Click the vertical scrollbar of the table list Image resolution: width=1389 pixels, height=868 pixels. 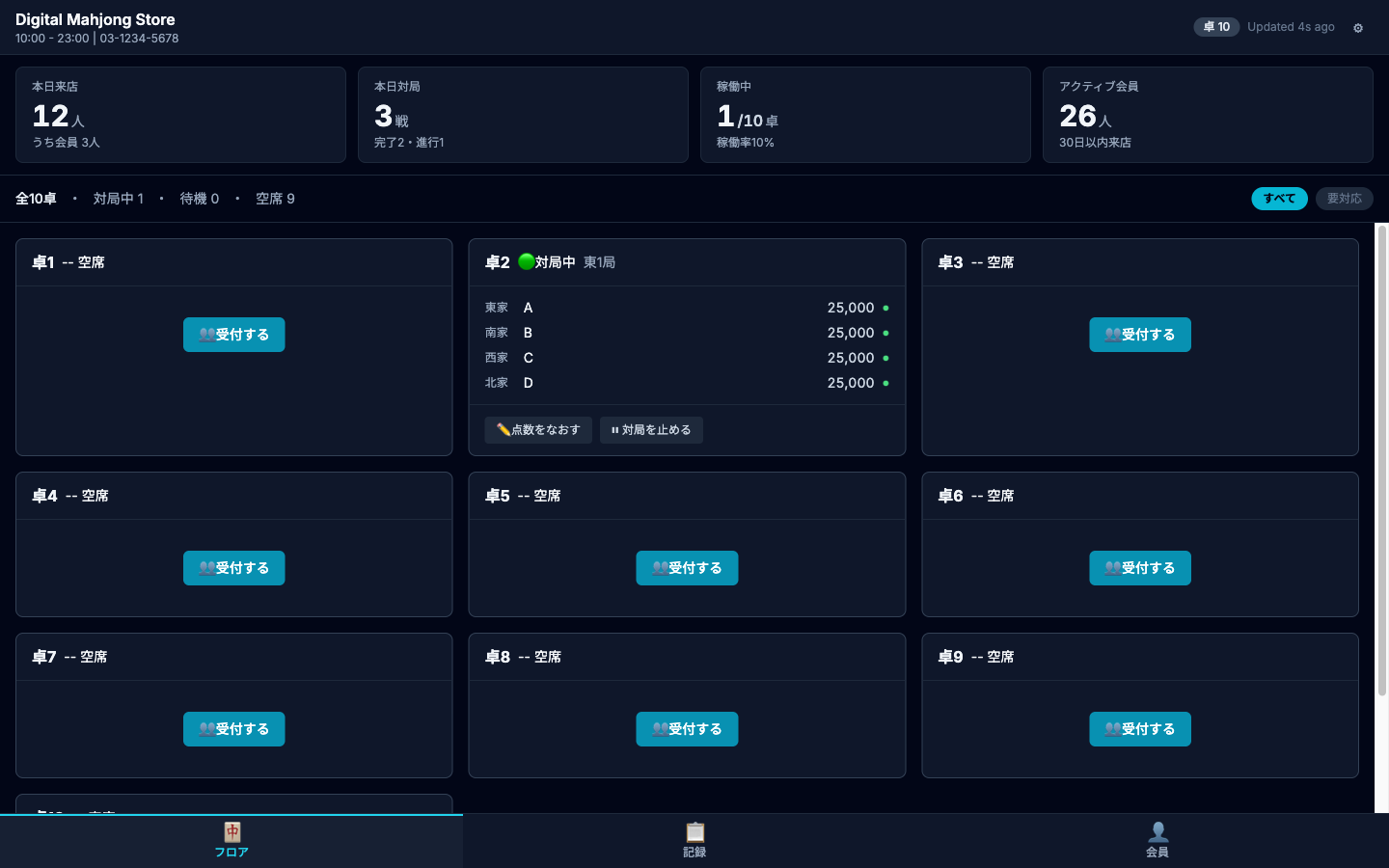[1381, 461]
